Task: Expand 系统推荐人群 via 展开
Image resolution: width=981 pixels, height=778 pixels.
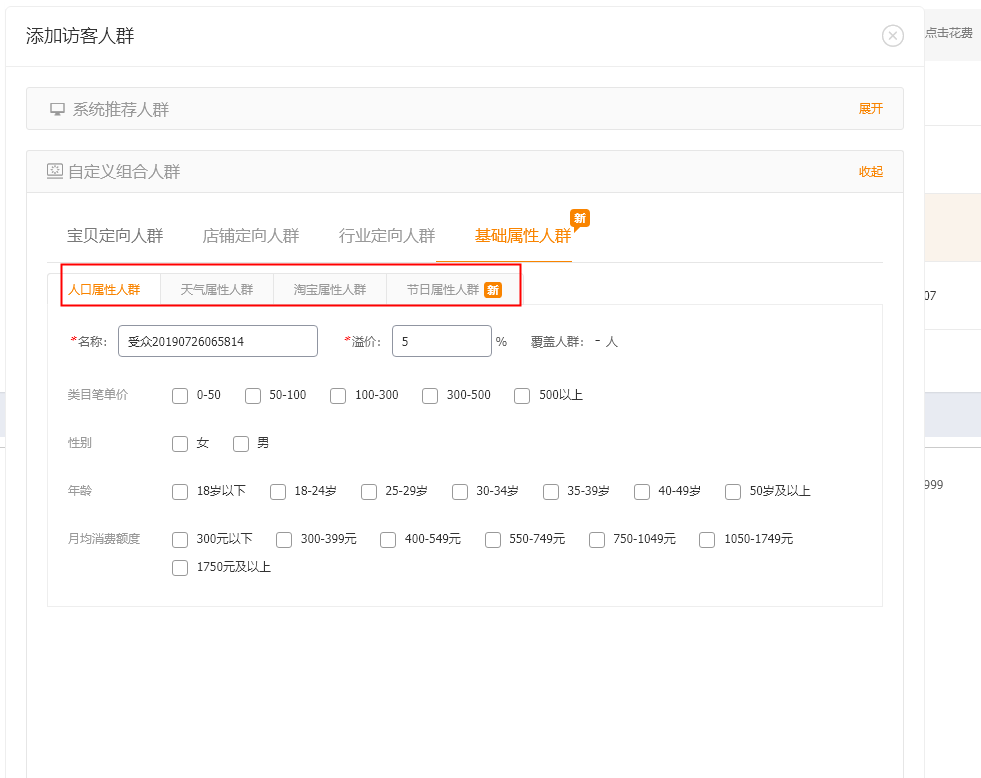Action: (870, 109)
